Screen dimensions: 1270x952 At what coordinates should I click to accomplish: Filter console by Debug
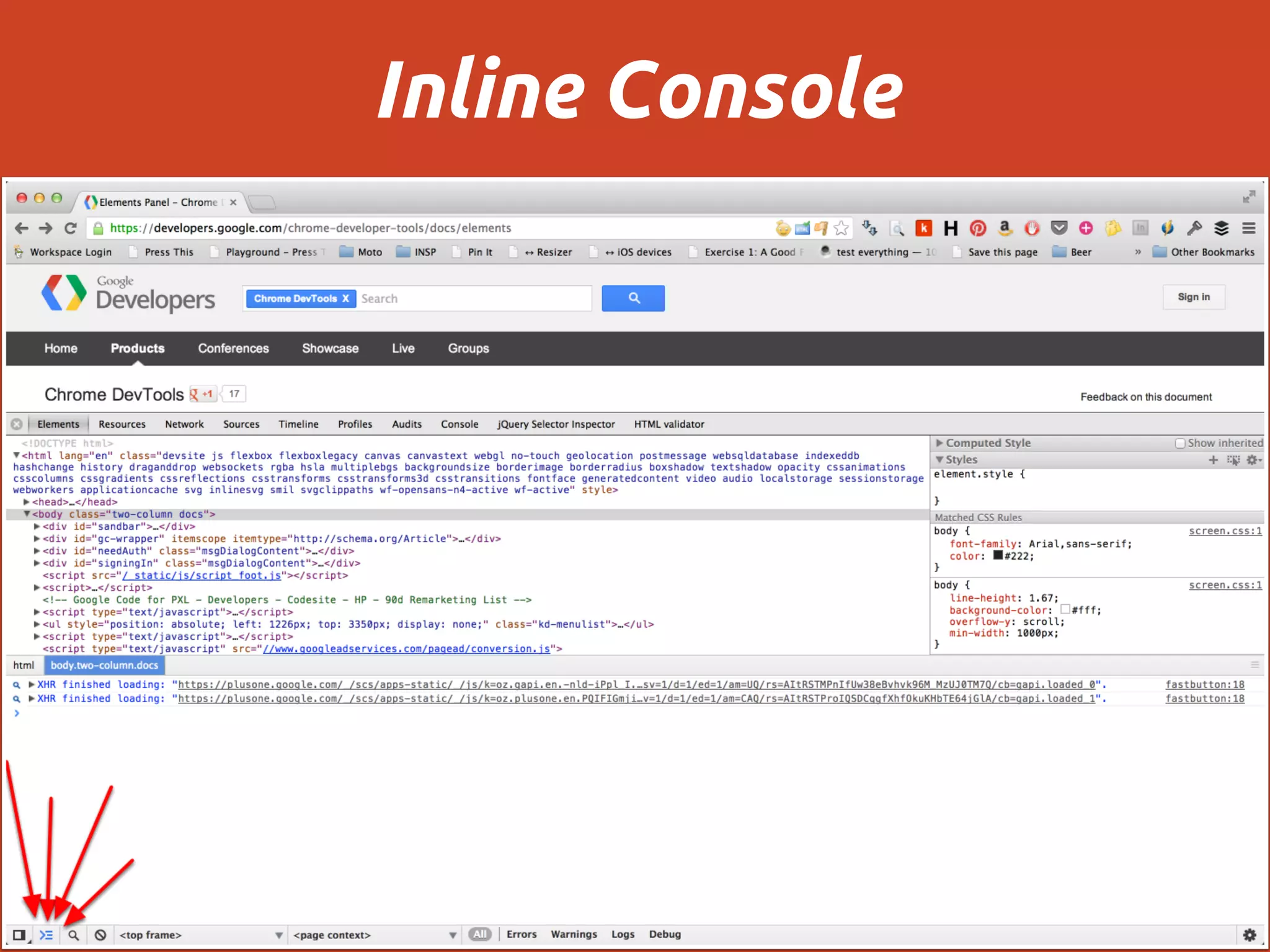(665, 934)
